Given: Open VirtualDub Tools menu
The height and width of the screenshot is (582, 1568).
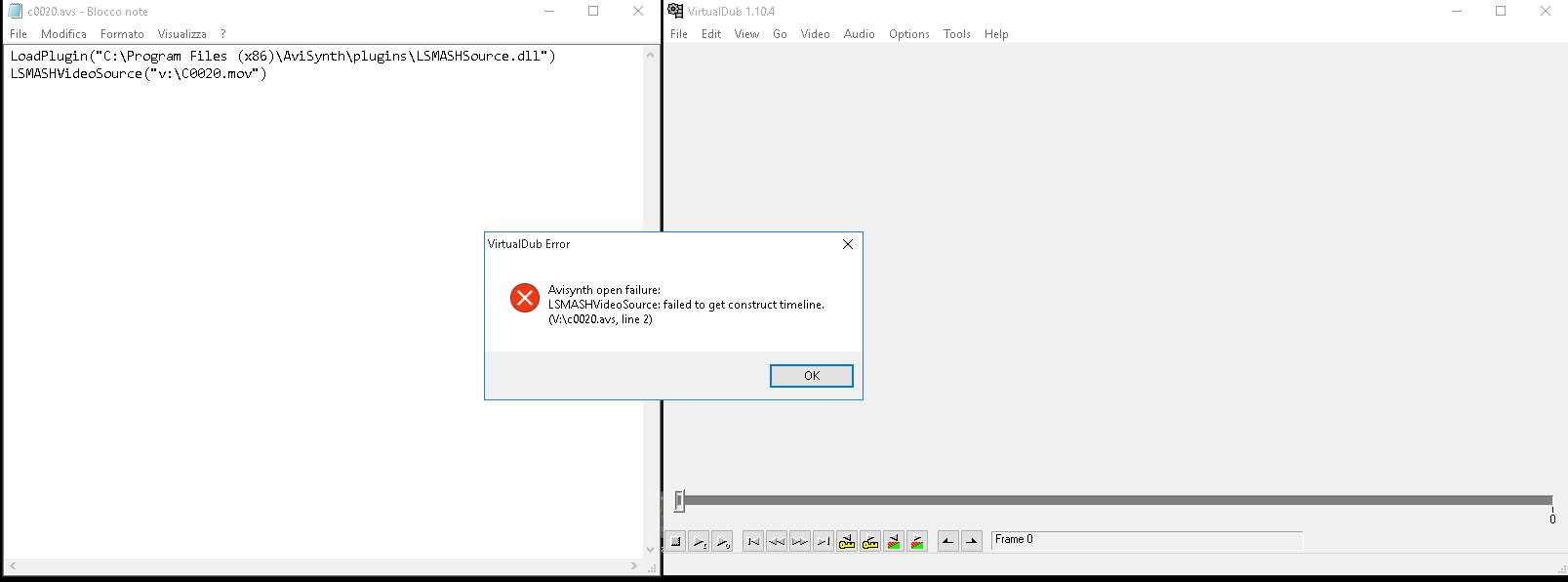Looking at the screenshot, I should [956, 34].
